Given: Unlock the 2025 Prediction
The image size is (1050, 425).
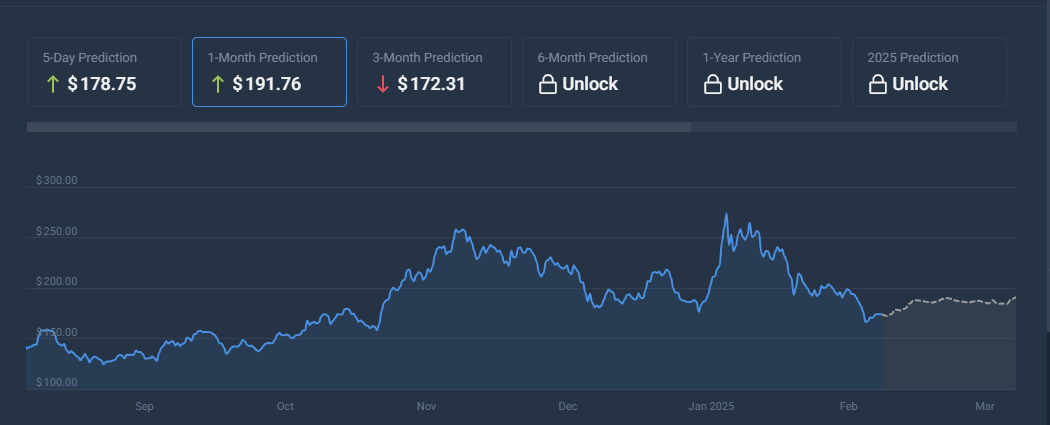Looking at the screenshot, I should click(x=929, y=72).
